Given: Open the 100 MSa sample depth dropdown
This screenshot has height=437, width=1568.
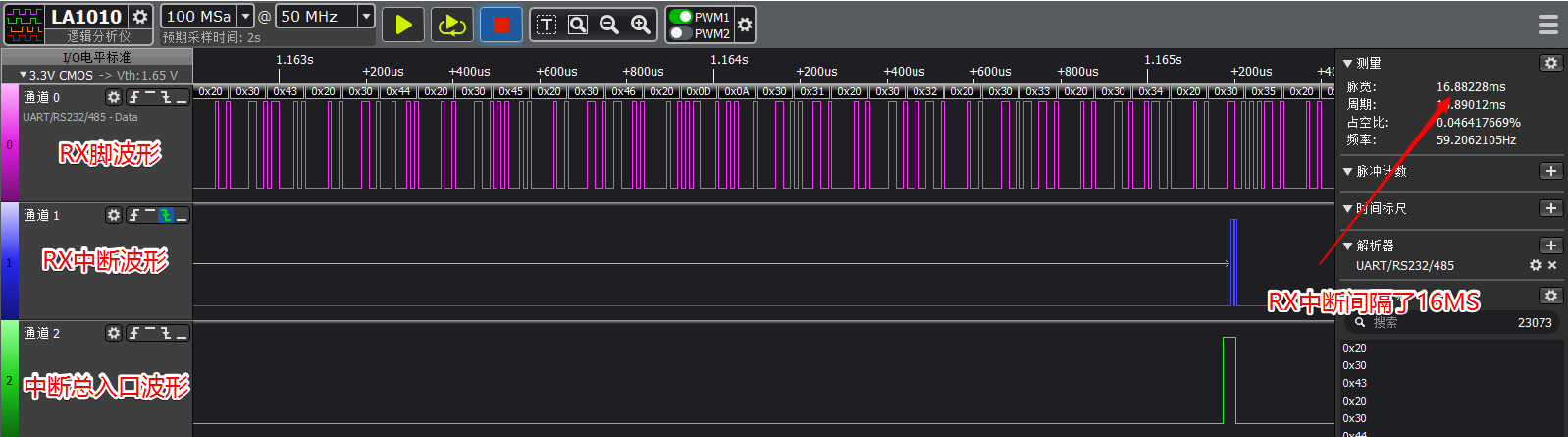Looking at the screenshot, I should (246, 17).
